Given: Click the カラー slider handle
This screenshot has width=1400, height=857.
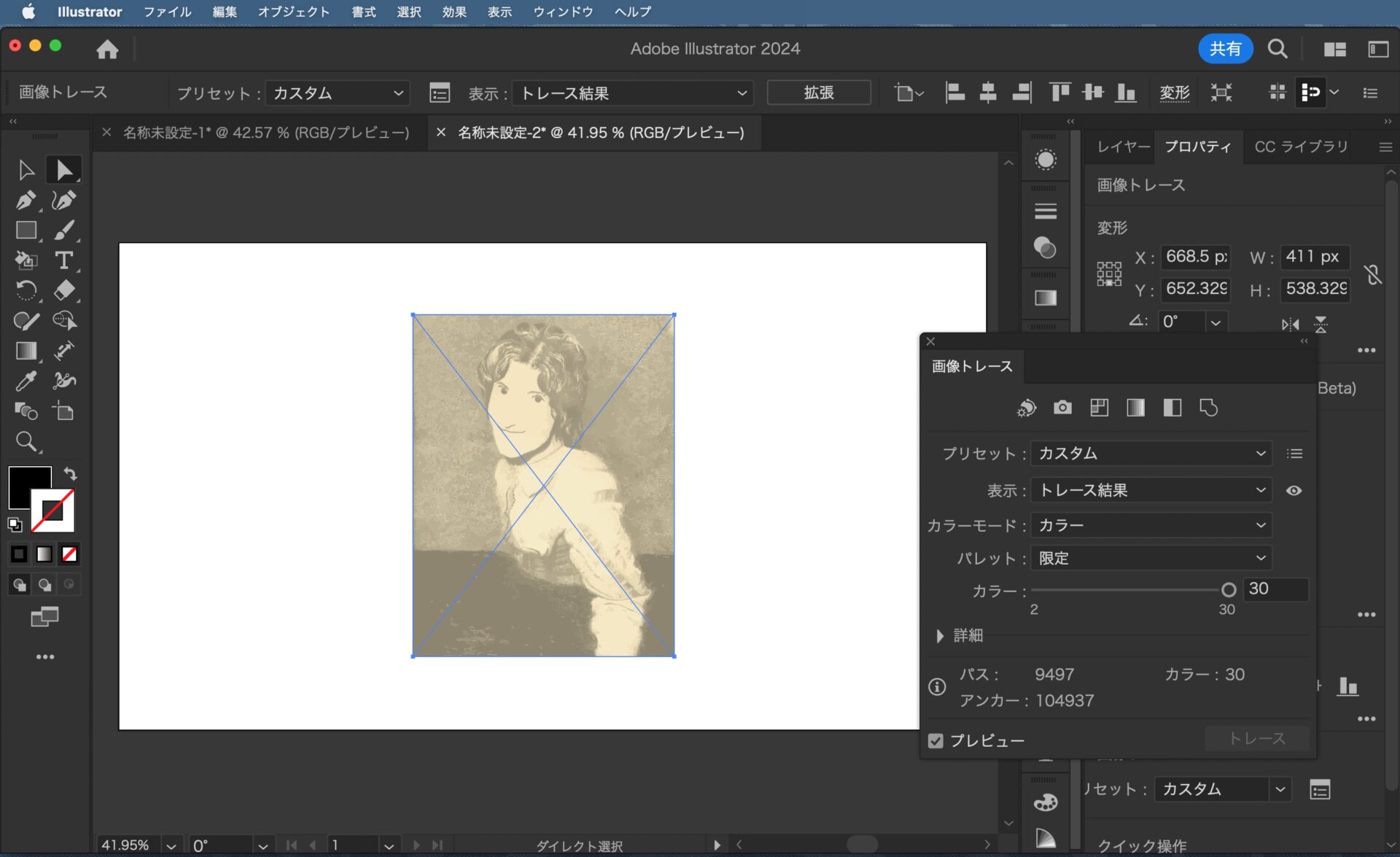Looking at the screenshot, I should coord(1229,589).
